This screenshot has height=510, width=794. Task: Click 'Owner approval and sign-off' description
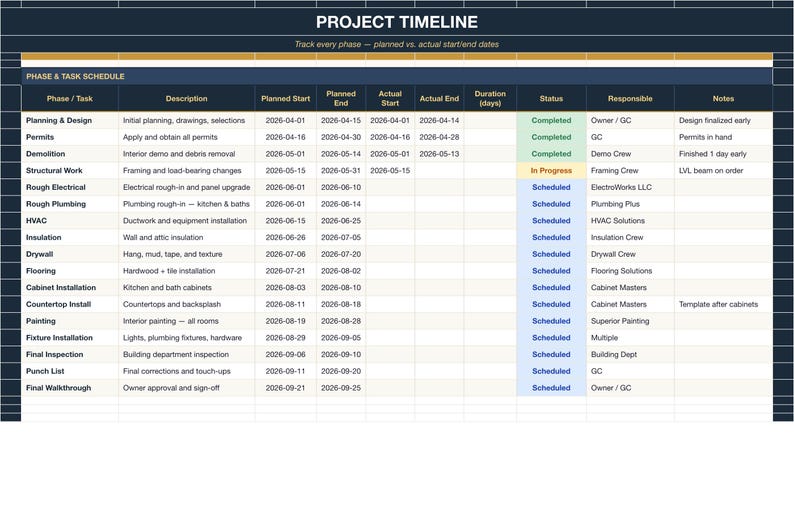(x=186, y=387)
